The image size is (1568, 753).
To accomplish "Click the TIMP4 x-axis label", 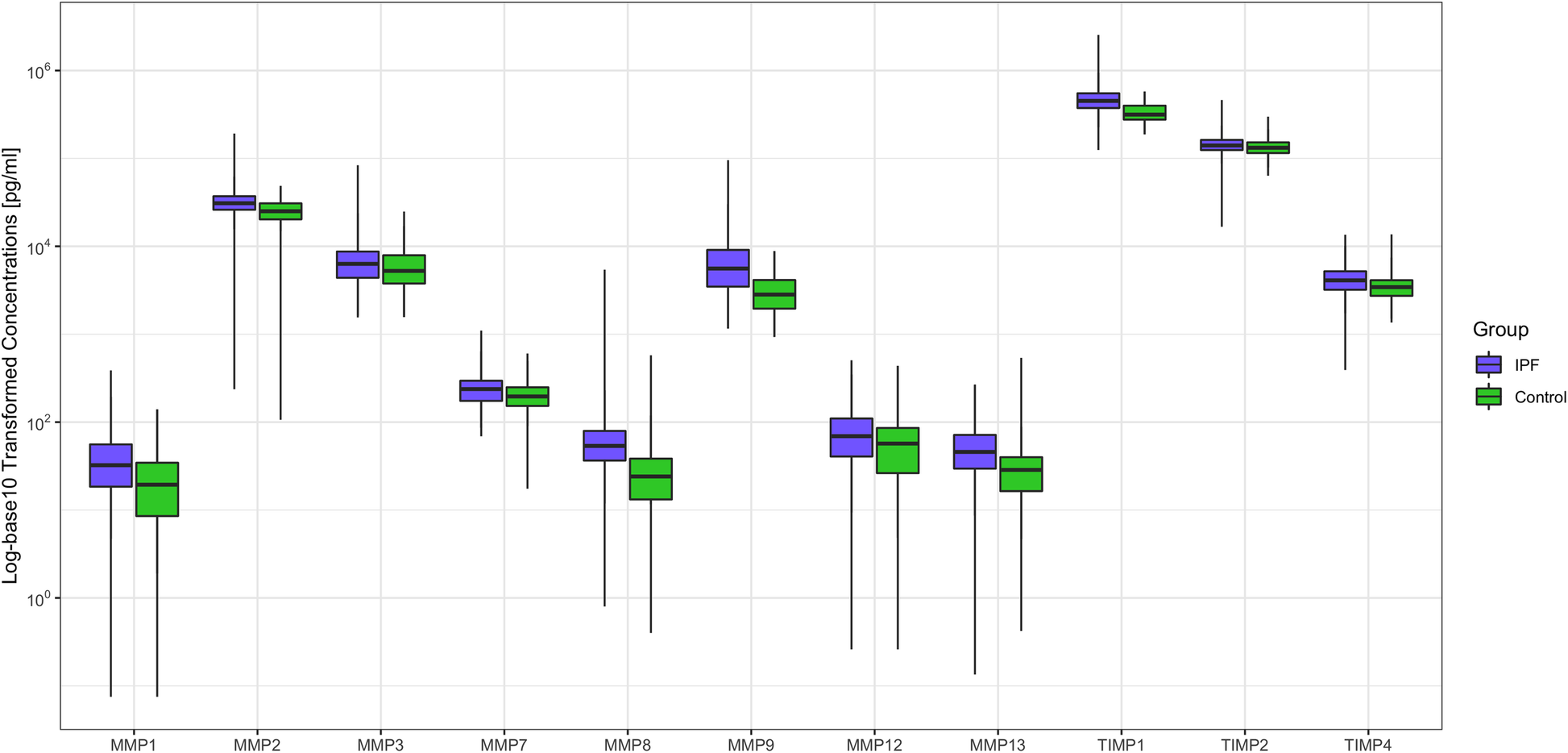I will [1368, 745].
